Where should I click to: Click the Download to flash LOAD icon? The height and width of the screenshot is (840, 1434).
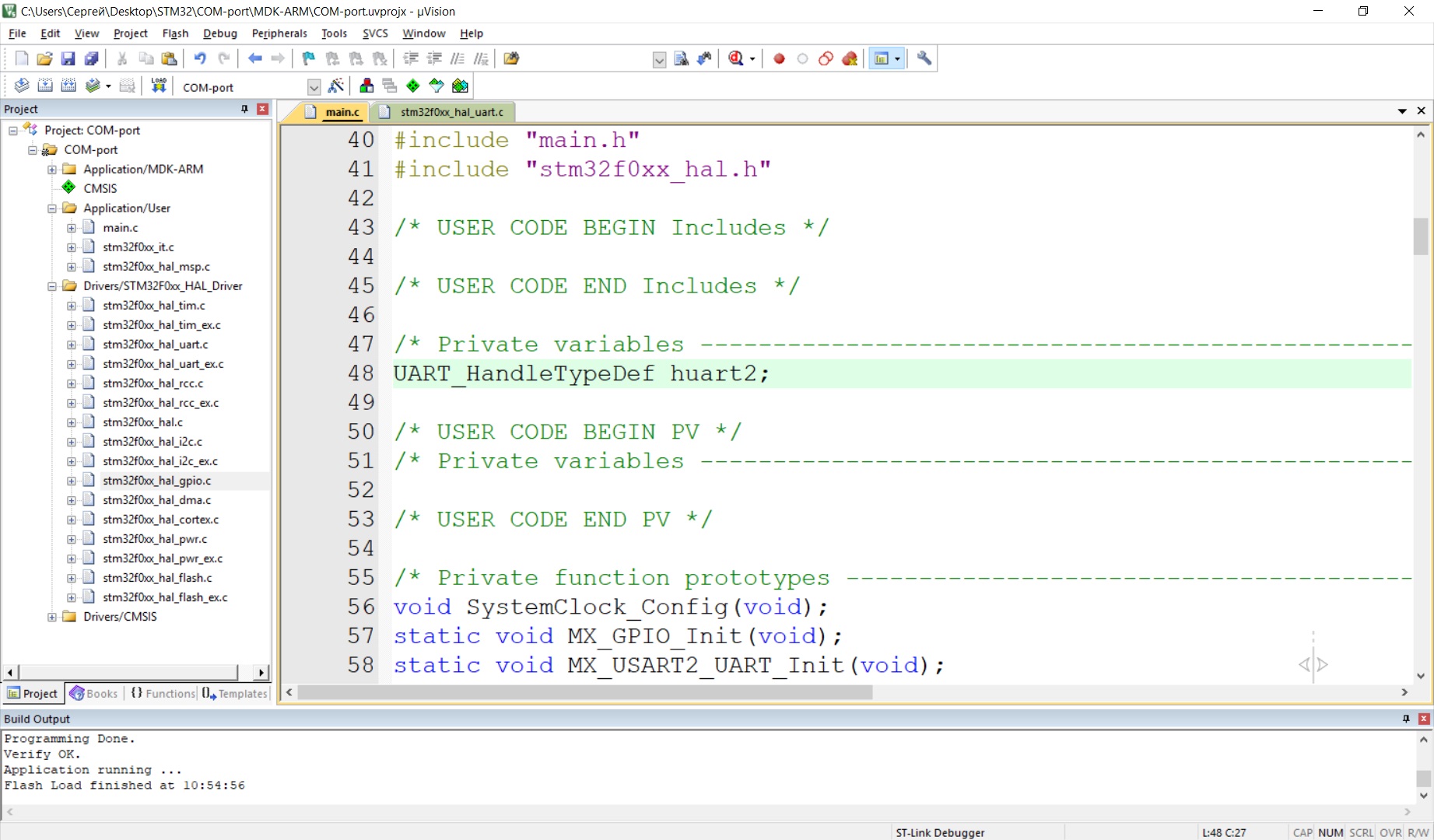coord(159,86)
